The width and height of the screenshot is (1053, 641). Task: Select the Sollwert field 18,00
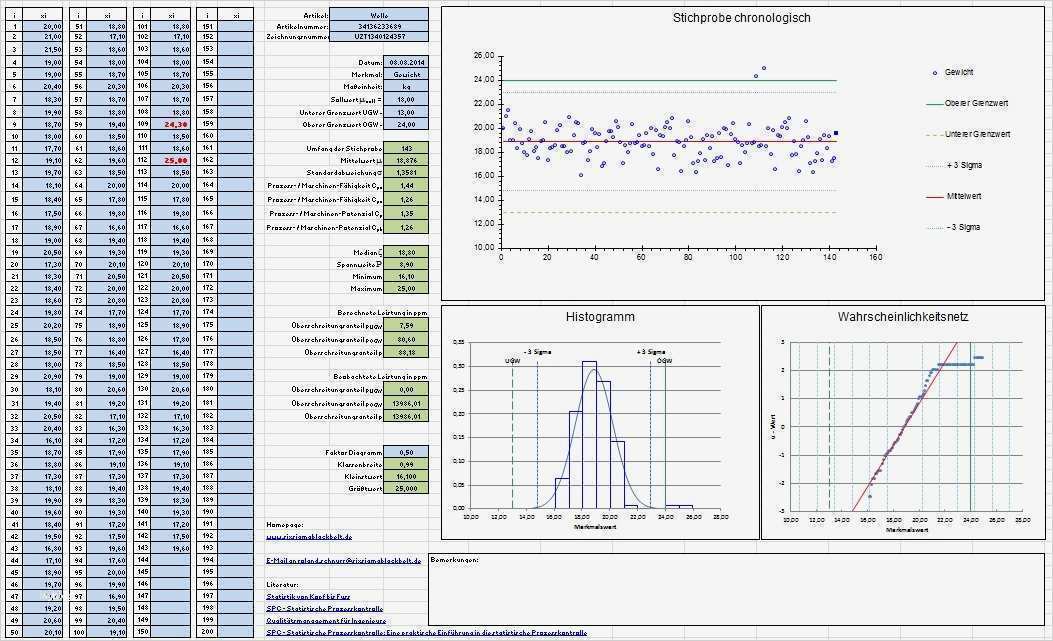[406, 99]
